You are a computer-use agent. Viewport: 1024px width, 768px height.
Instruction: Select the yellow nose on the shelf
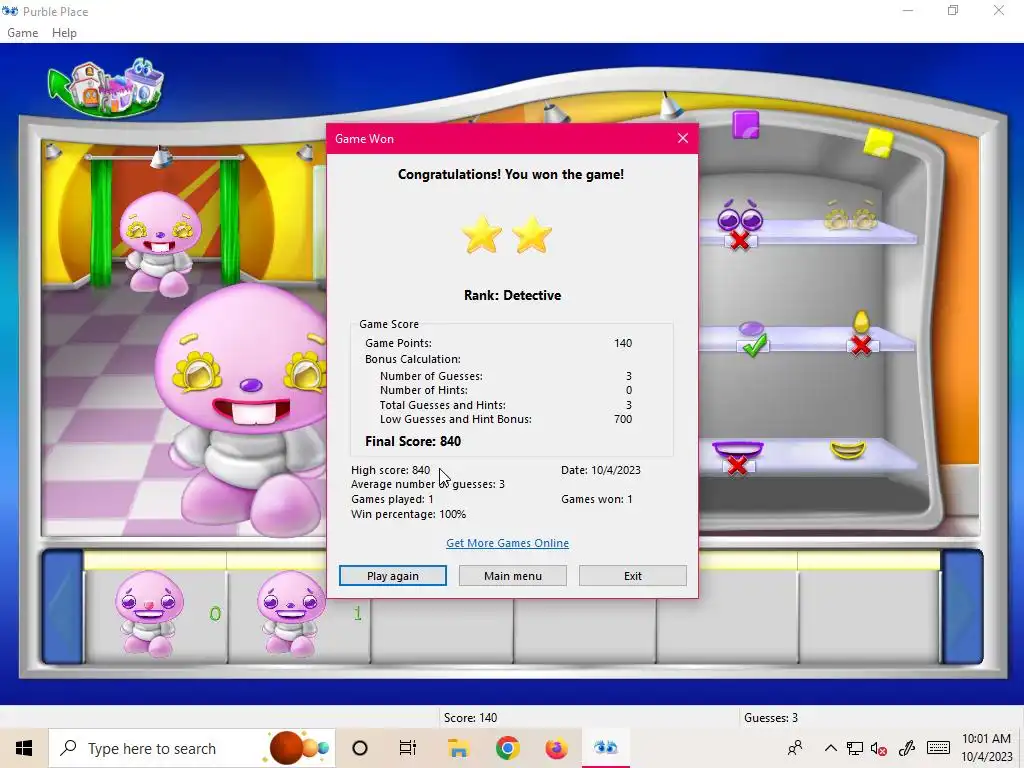pos(861,322)
